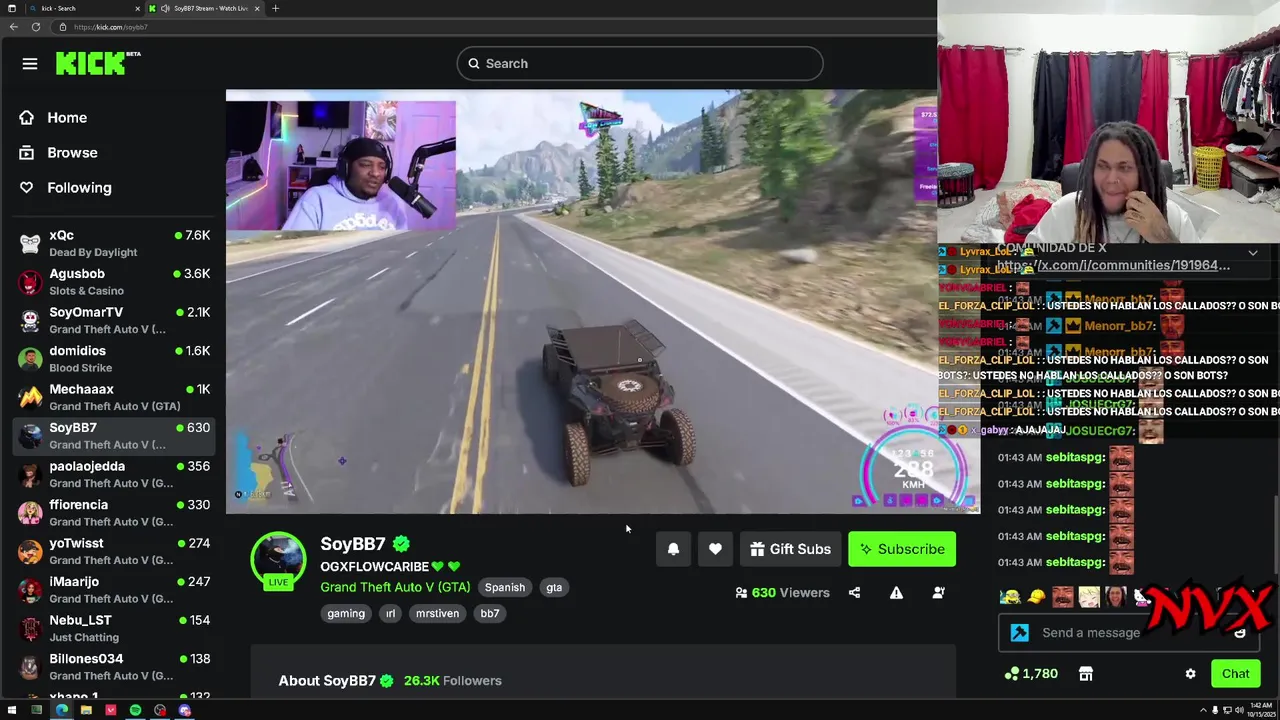Click the Gift Subs button
Image resolution: width=1280 pixels, height=720 pixels.
coord(790,549)
